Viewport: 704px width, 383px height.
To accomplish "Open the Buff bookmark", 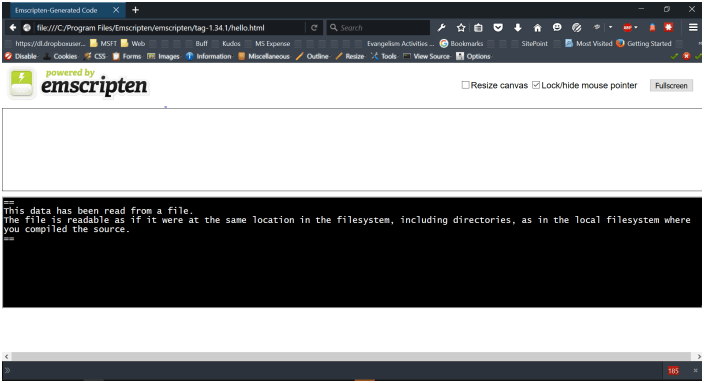I will [197, 44].
